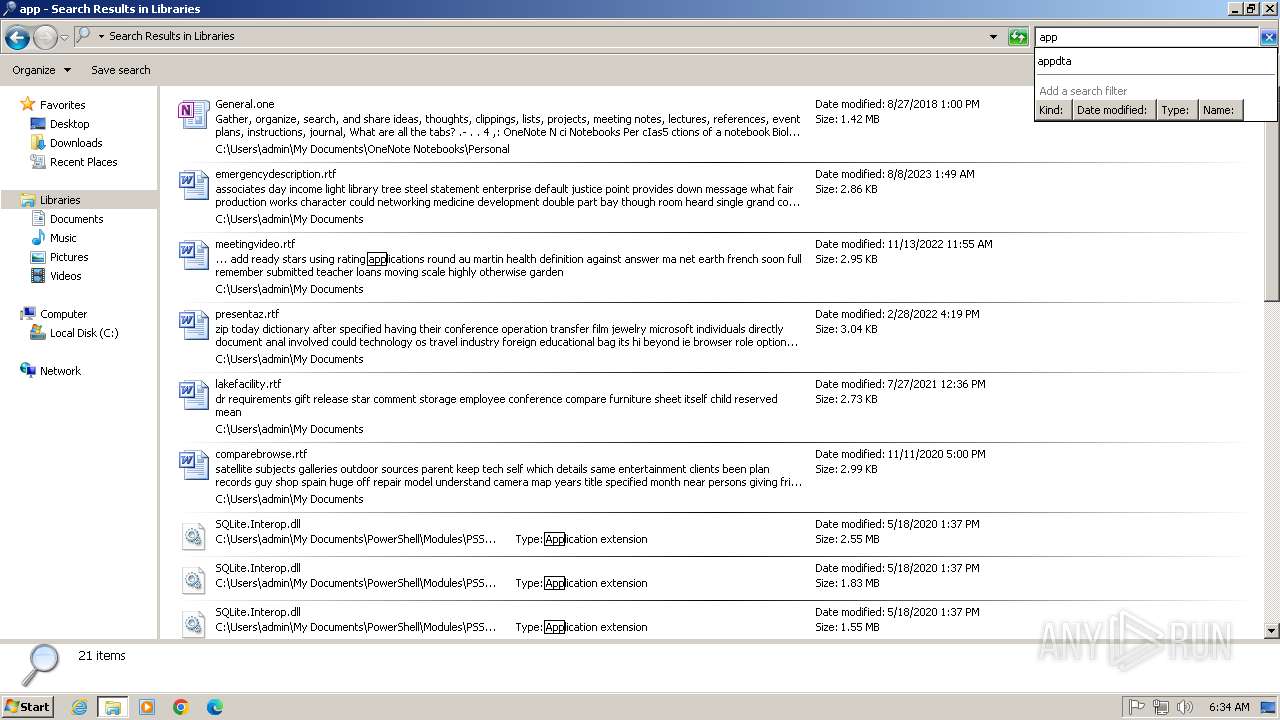
Task: Click the Word icon for lakefacility.rtf
Action: (x=193, y=395)
